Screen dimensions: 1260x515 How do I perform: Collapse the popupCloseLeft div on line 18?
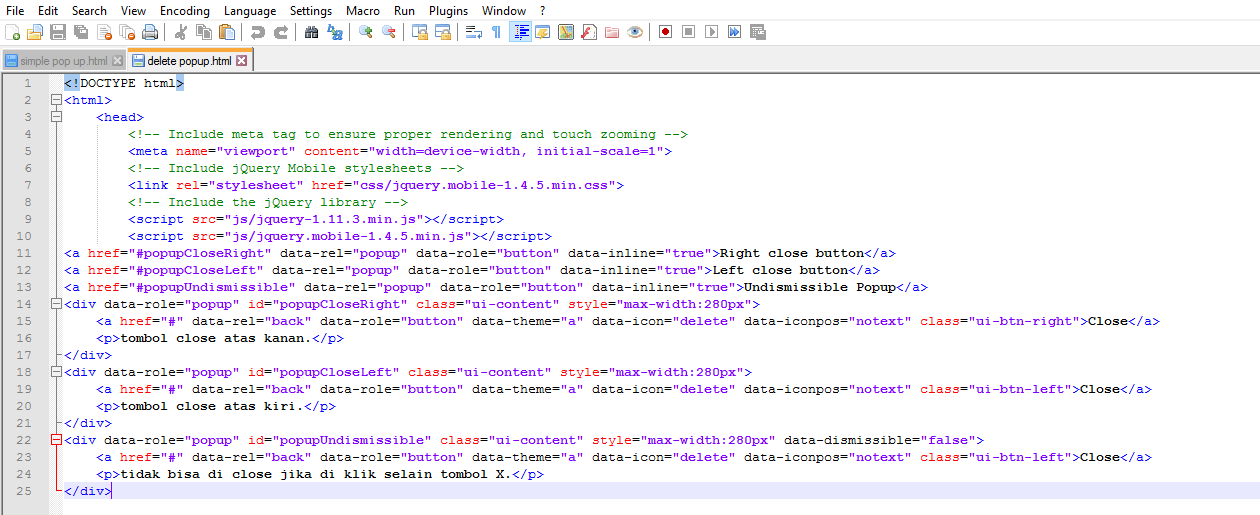[x=56, y=372]
